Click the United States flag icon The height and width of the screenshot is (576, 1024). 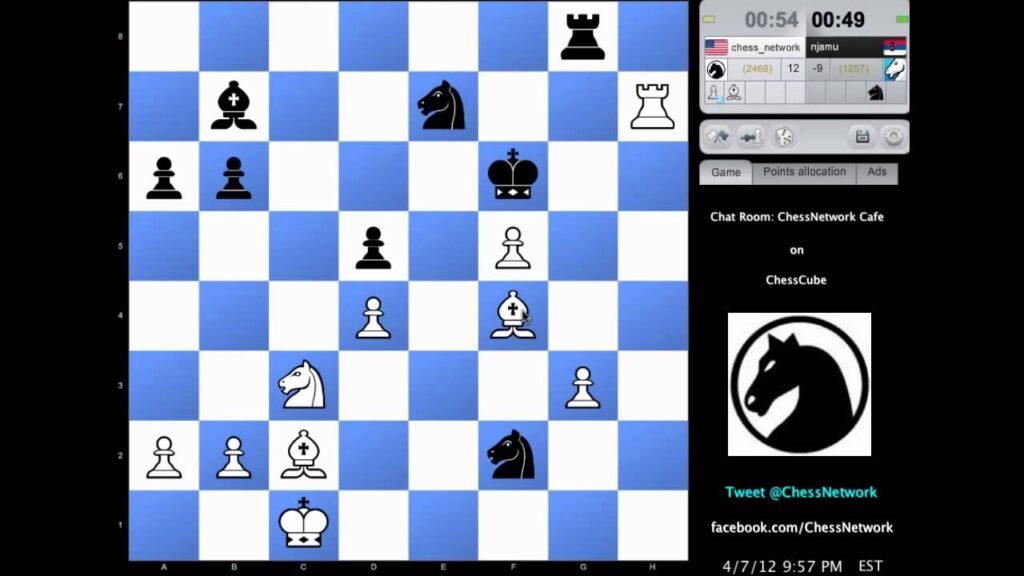click(716, 47)
